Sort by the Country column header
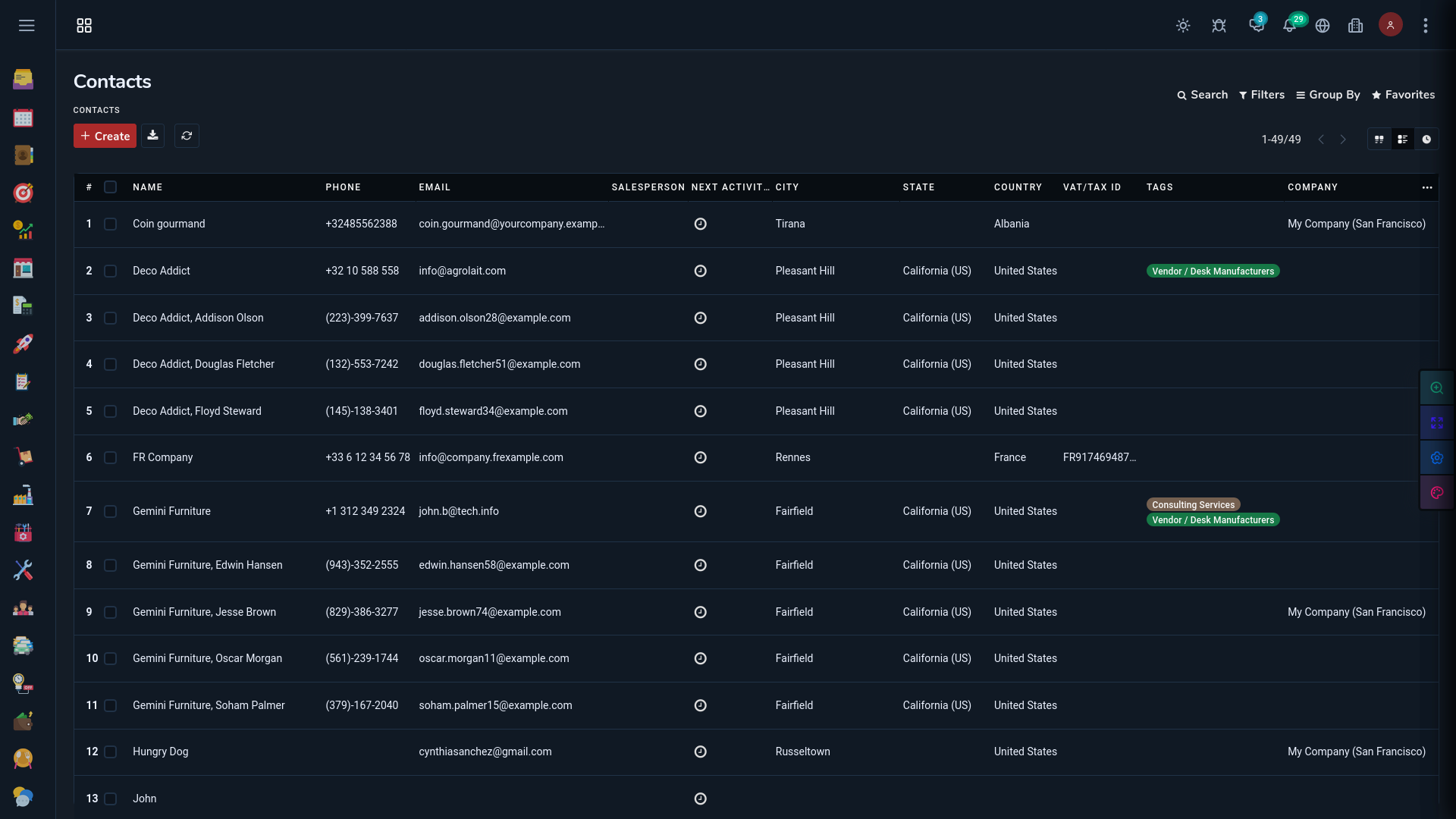Viewport: 1456px width, 819px height. [x=1018, y=187]
